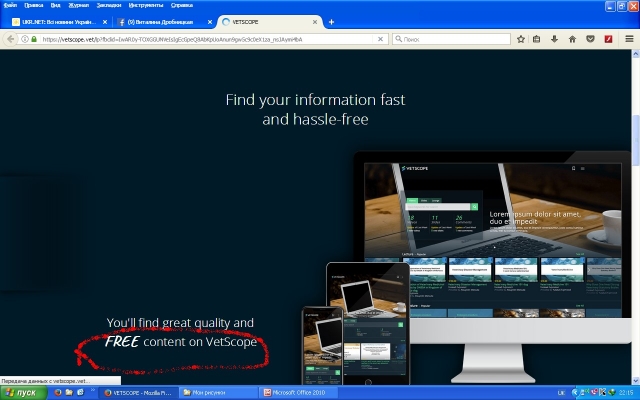The image size is (640, 400).
Task: Open Мои рисунки taskbar button
Action: 219,393
